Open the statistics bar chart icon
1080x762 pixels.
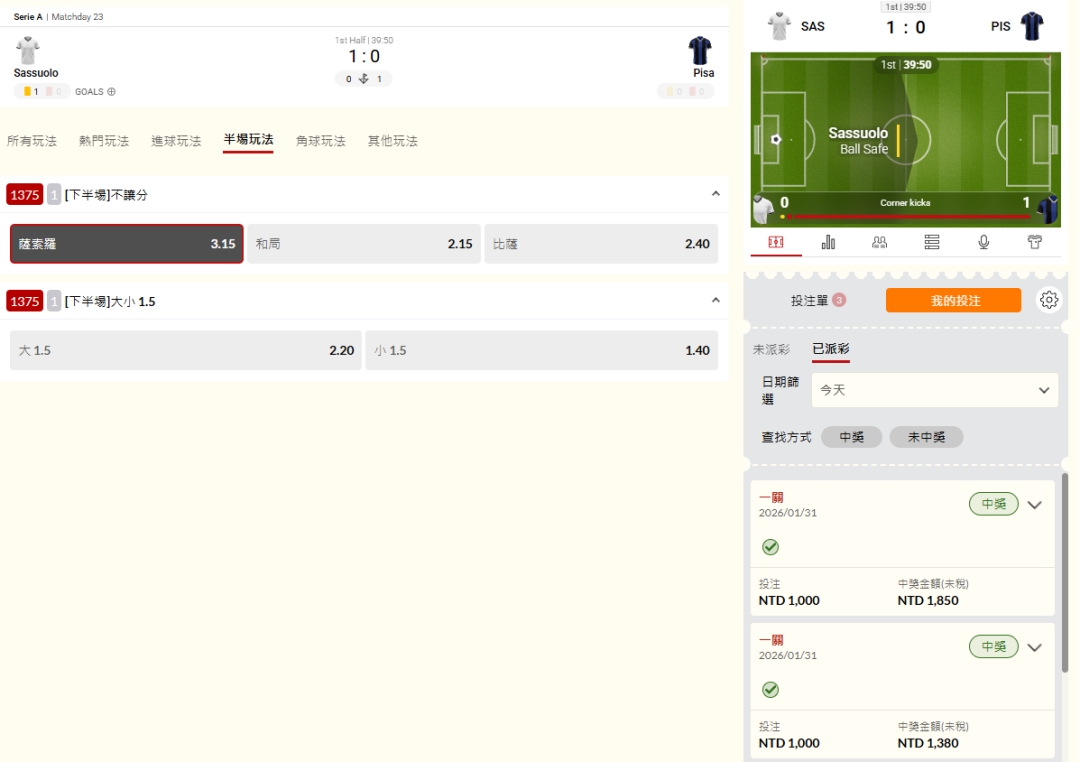point(828,242)
